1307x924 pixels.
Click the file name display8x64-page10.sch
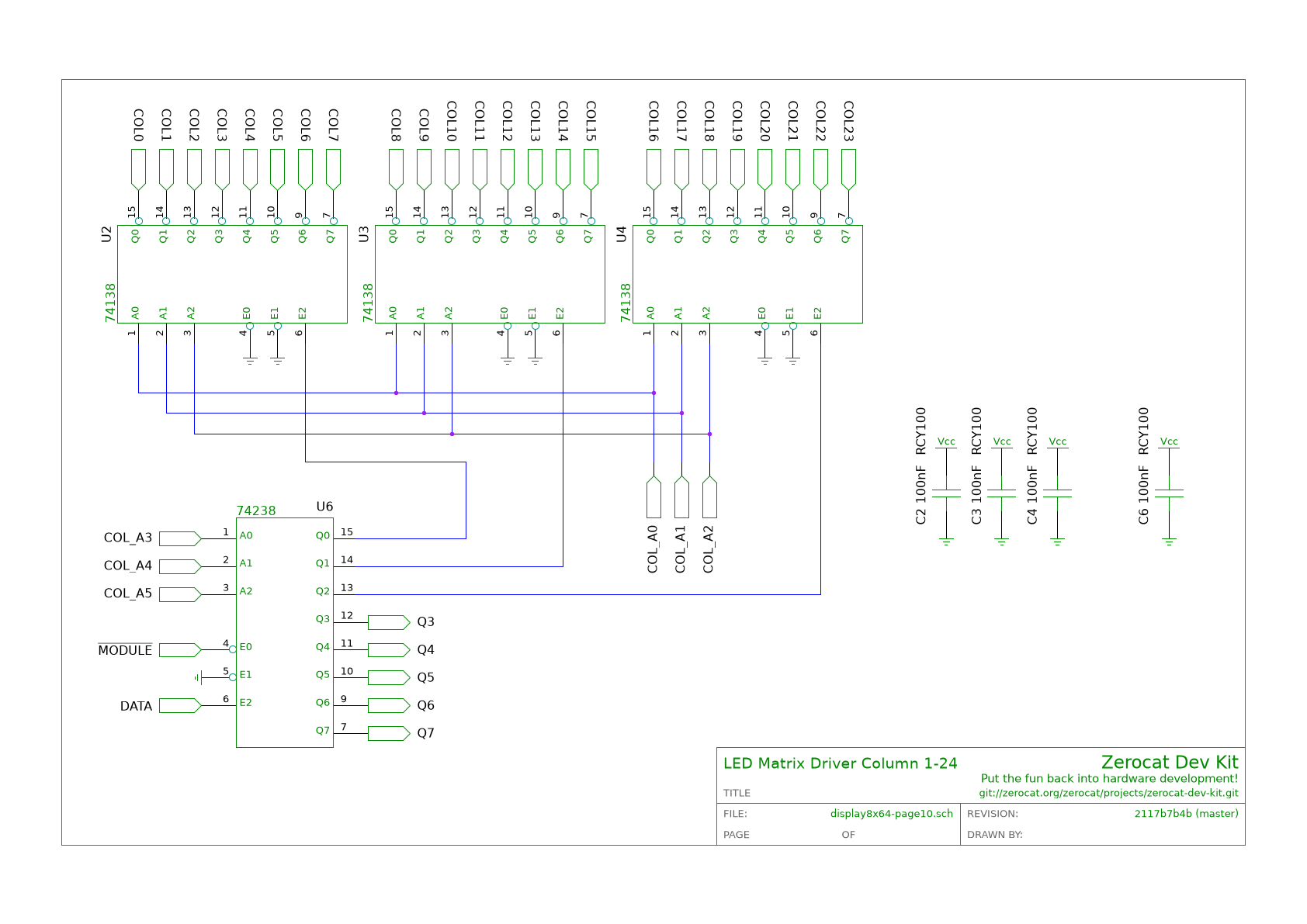(892, 814)
